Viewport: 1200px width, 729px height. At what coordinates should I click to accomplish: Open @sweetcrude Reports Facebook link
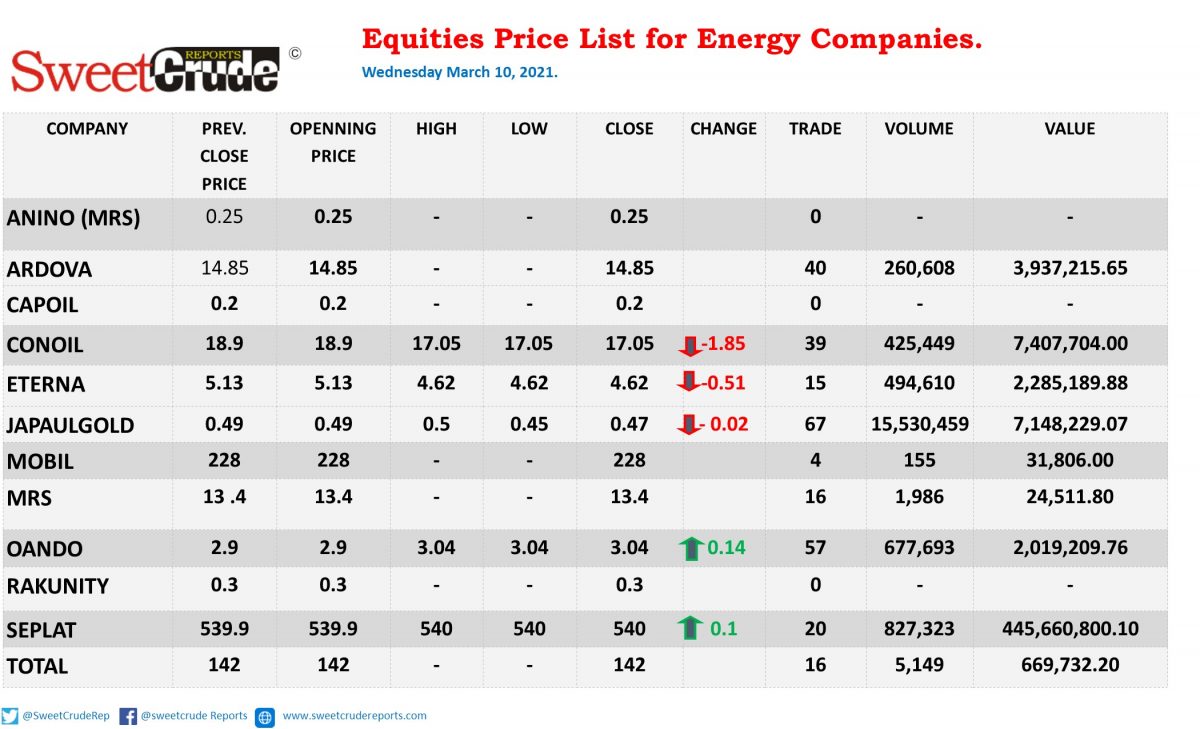point(193,716)
